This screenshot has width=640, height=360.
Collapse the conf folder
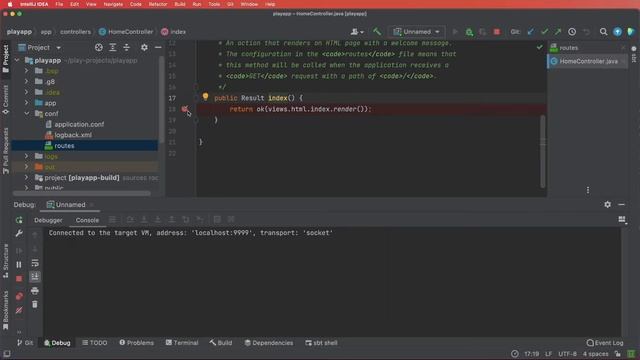[27, 113]
